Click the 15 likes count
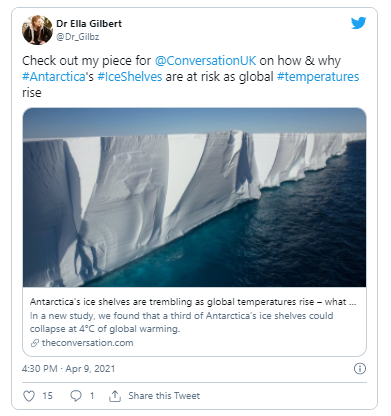 (47, 396)
